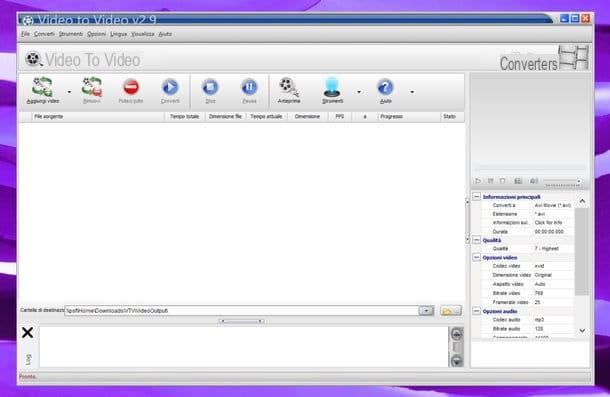Adjust the preview volume slider
This screenshot has height=397, width=610.
[x=563, y=182]
